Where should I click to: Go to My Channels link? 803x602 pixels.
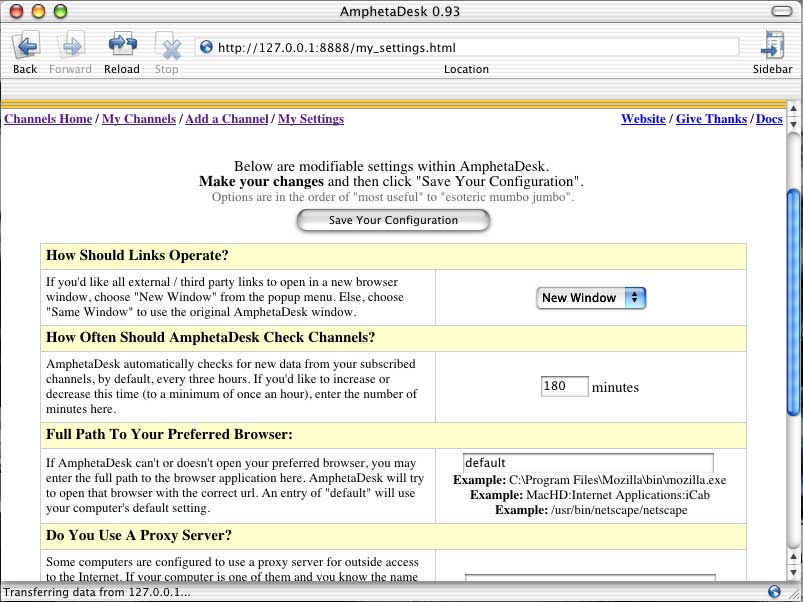pyautogui.click(x=139, y=119)
